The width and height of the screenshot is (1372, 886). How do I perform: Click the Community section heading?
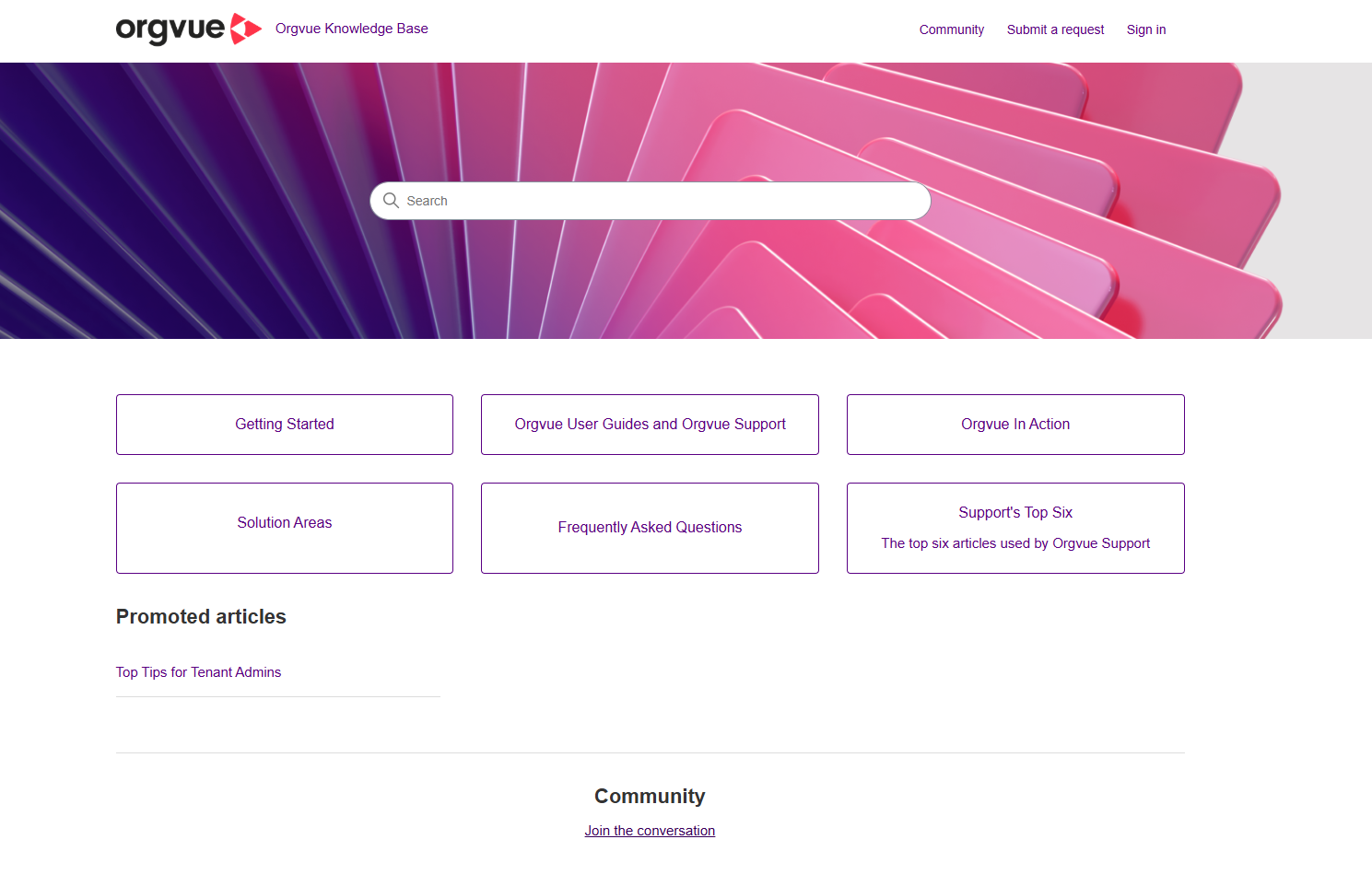pyautogui.click(x=650, y=797)
